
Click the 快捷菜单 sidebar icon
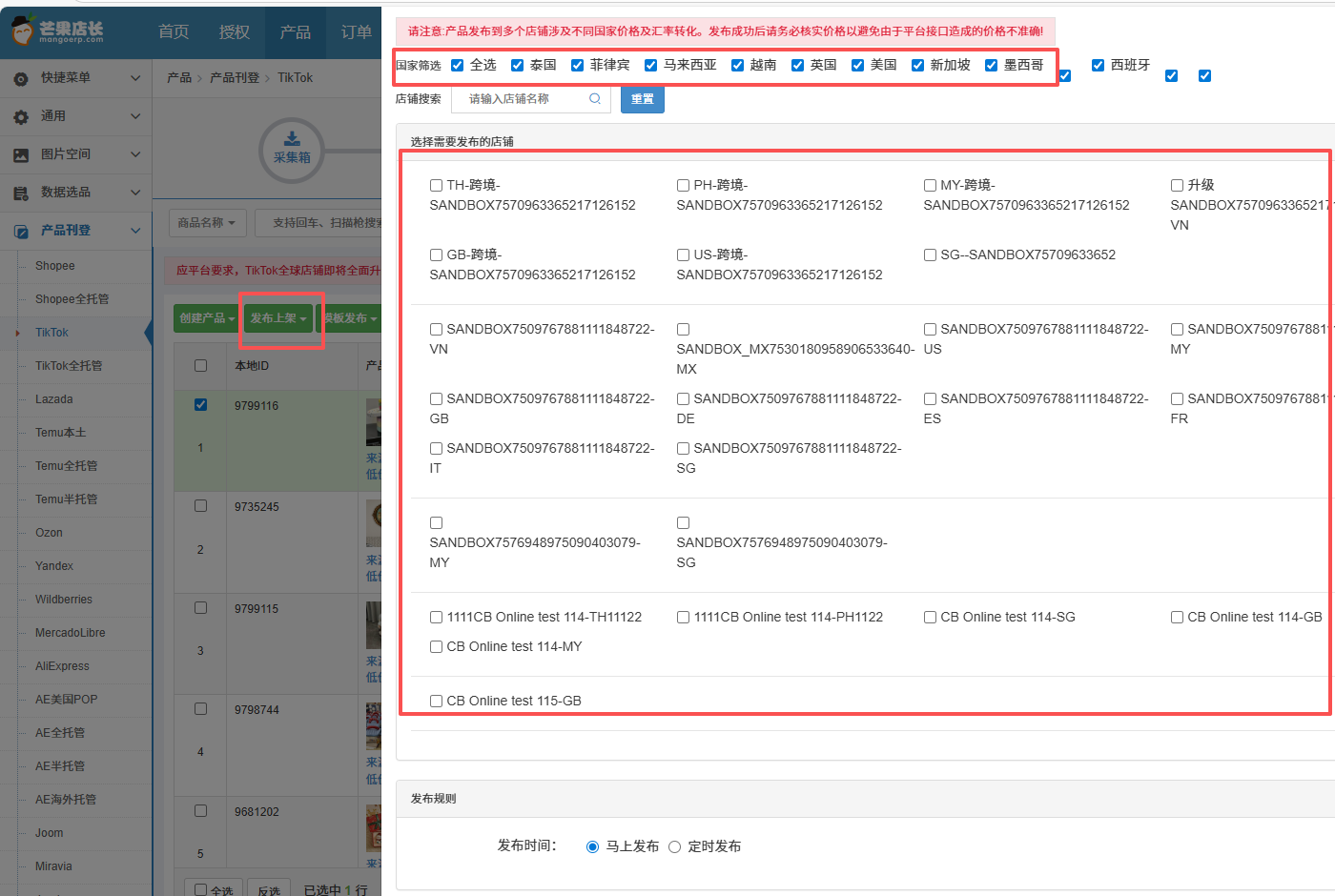point(21,78)
